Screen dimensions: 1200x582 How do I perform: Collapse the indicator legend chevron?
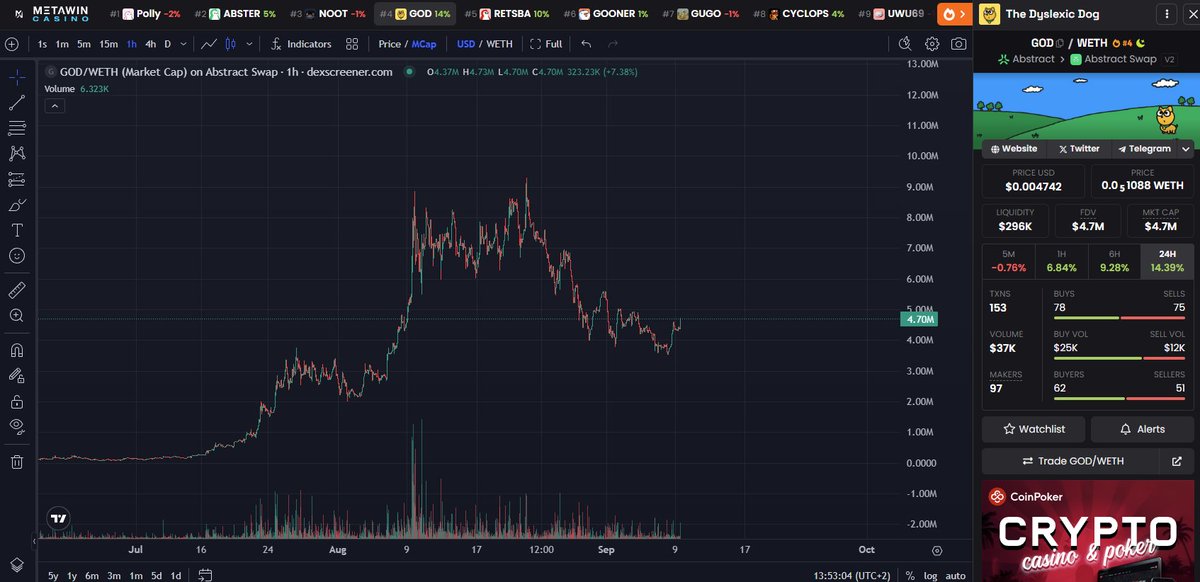54,105
